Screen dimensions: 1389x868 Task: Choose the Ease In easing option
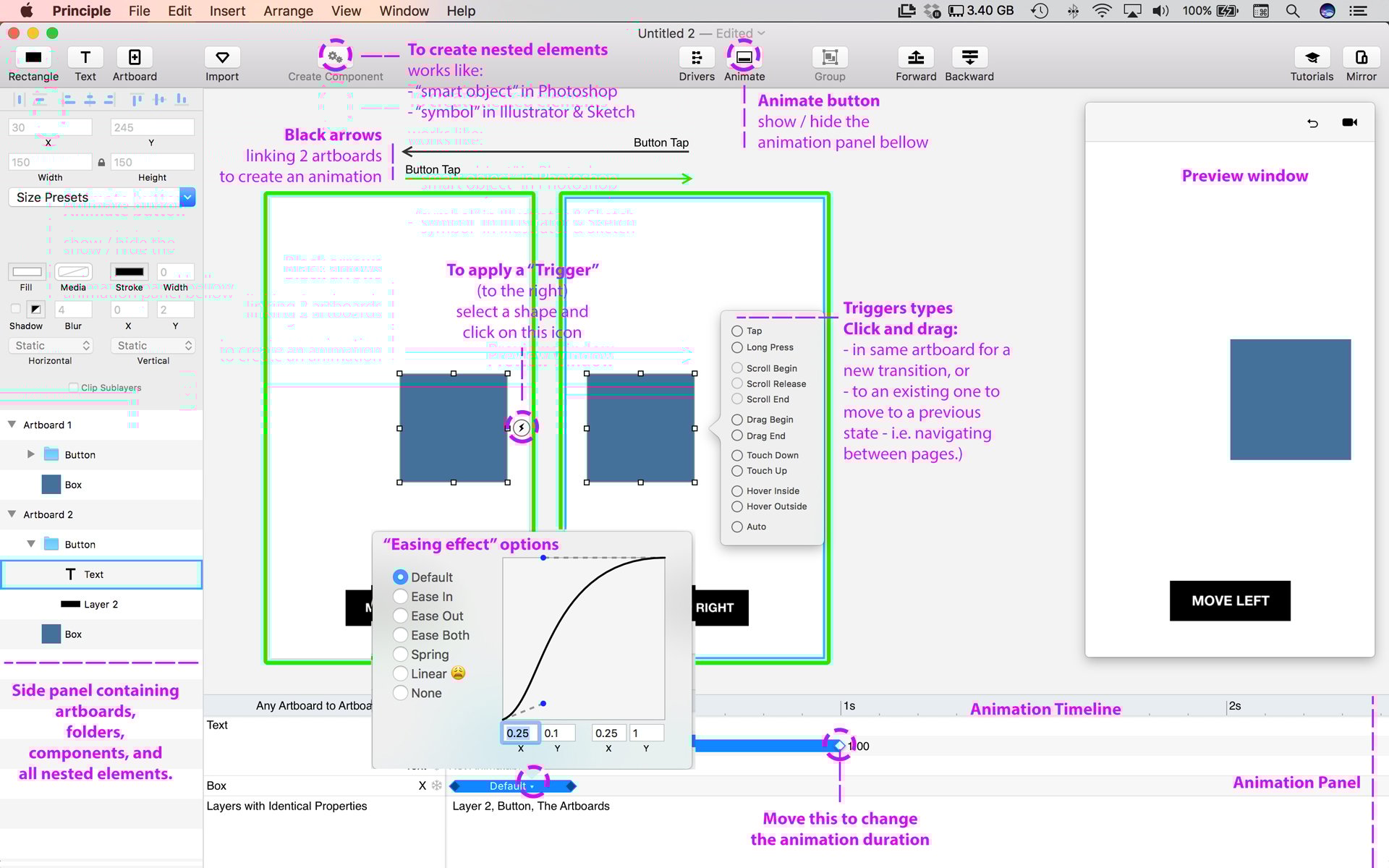401,596
